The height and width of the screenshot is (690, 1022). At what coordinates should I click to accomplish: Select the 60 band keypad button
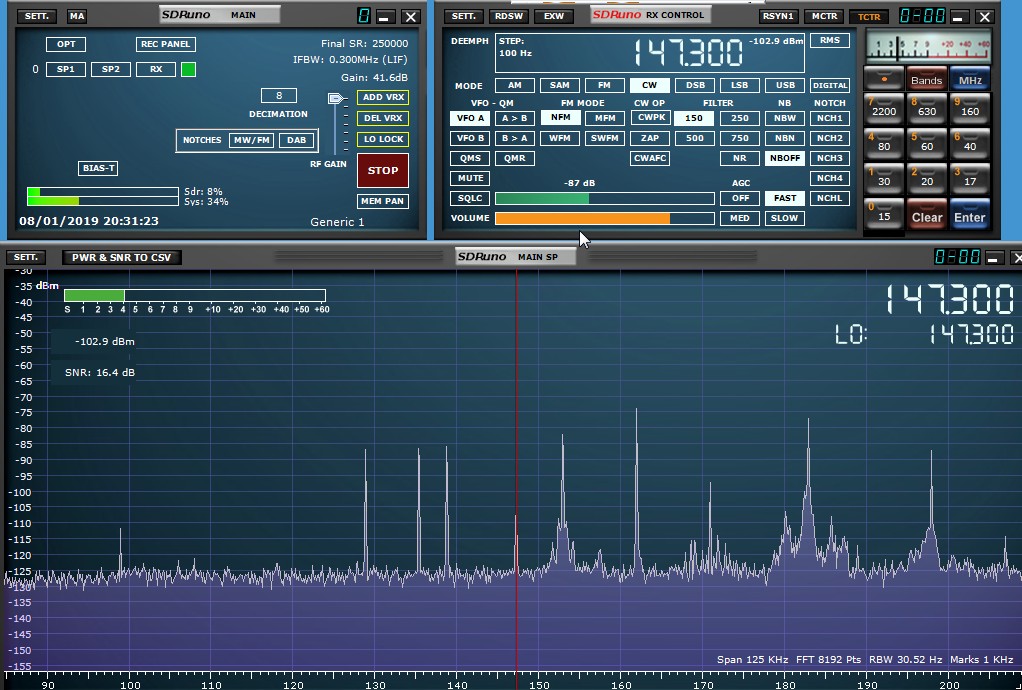point(927,143)
